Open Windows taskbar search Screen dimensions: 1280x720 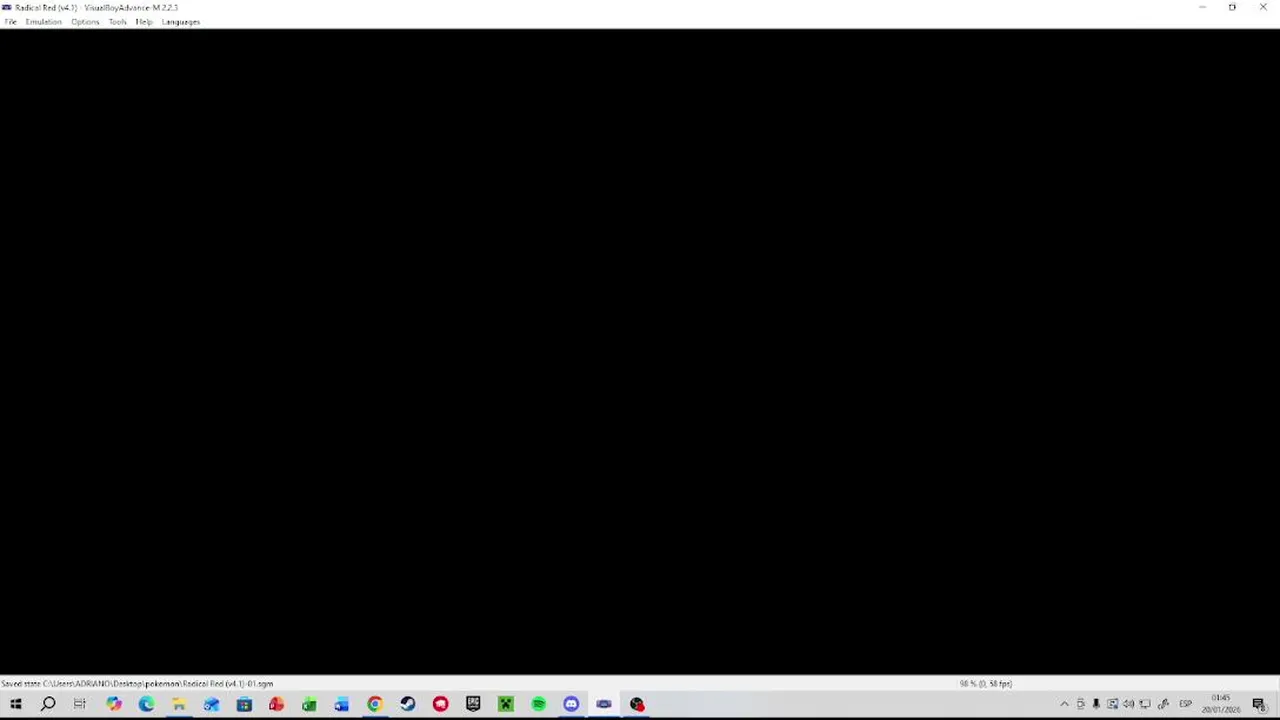[48, 704]
